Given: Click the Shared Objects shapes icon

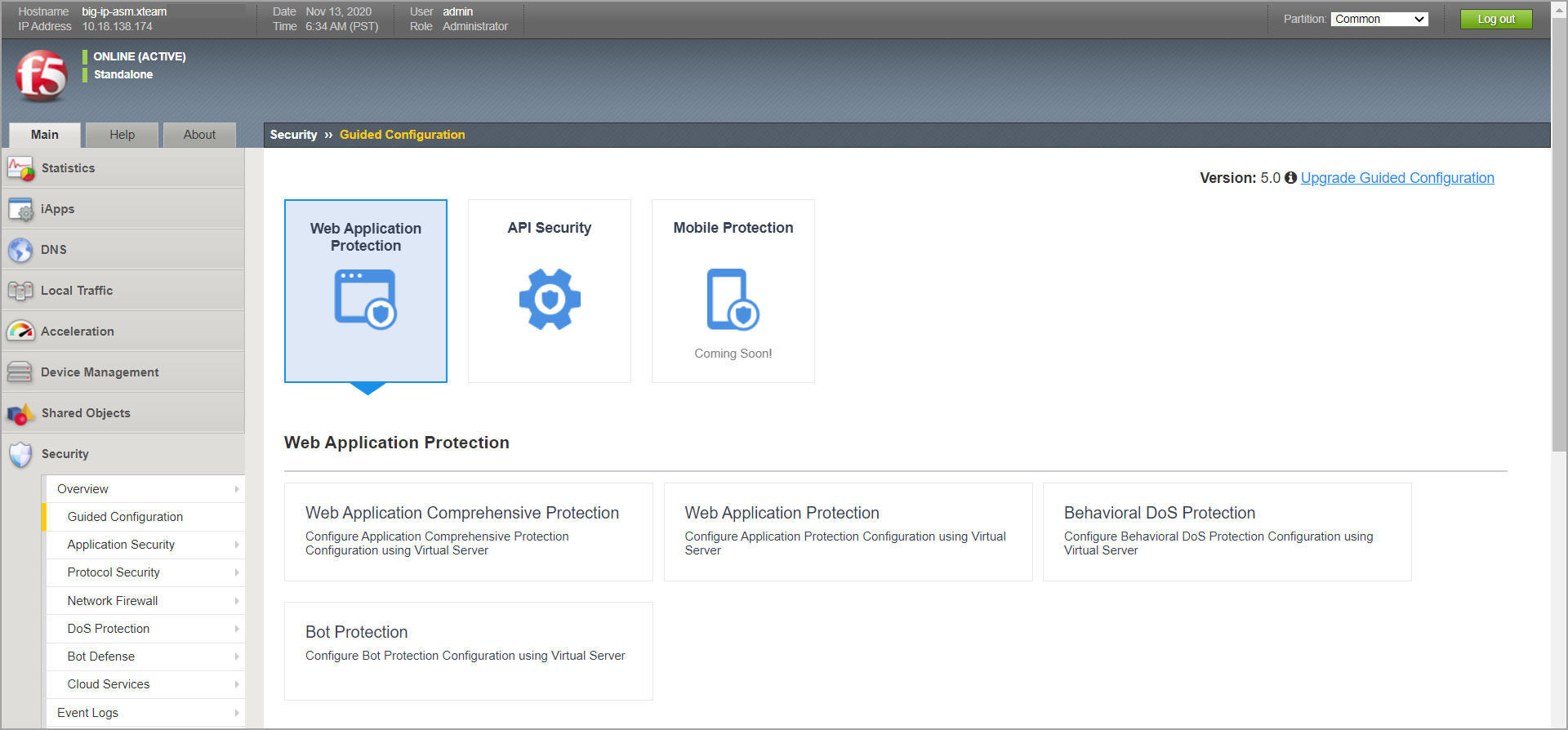Looking at the screenshot, I should coord(20,414).
